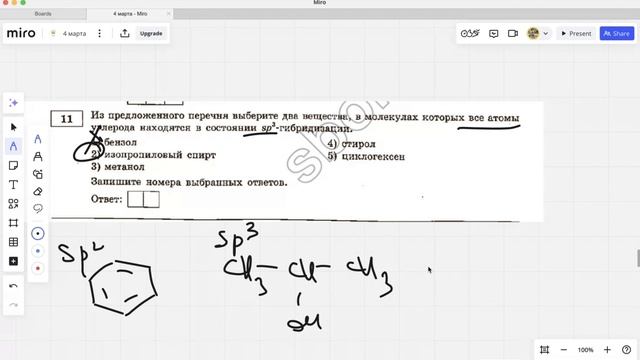Image resolution: width=640 pixels, height=360 pixels.
Task: Click the 100% zoom level
Action: click(585, 350)
